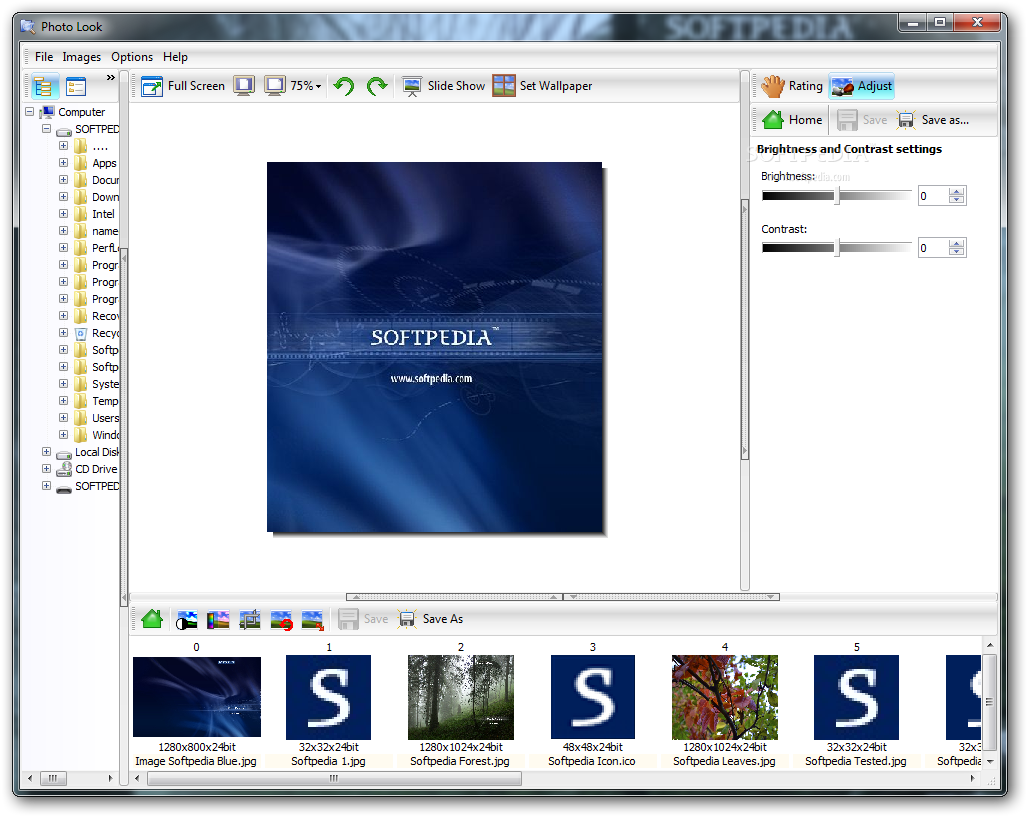Select the Computer root item
Screen dimensions: 1028x817
pyautogui.click(x=81, y=112)
